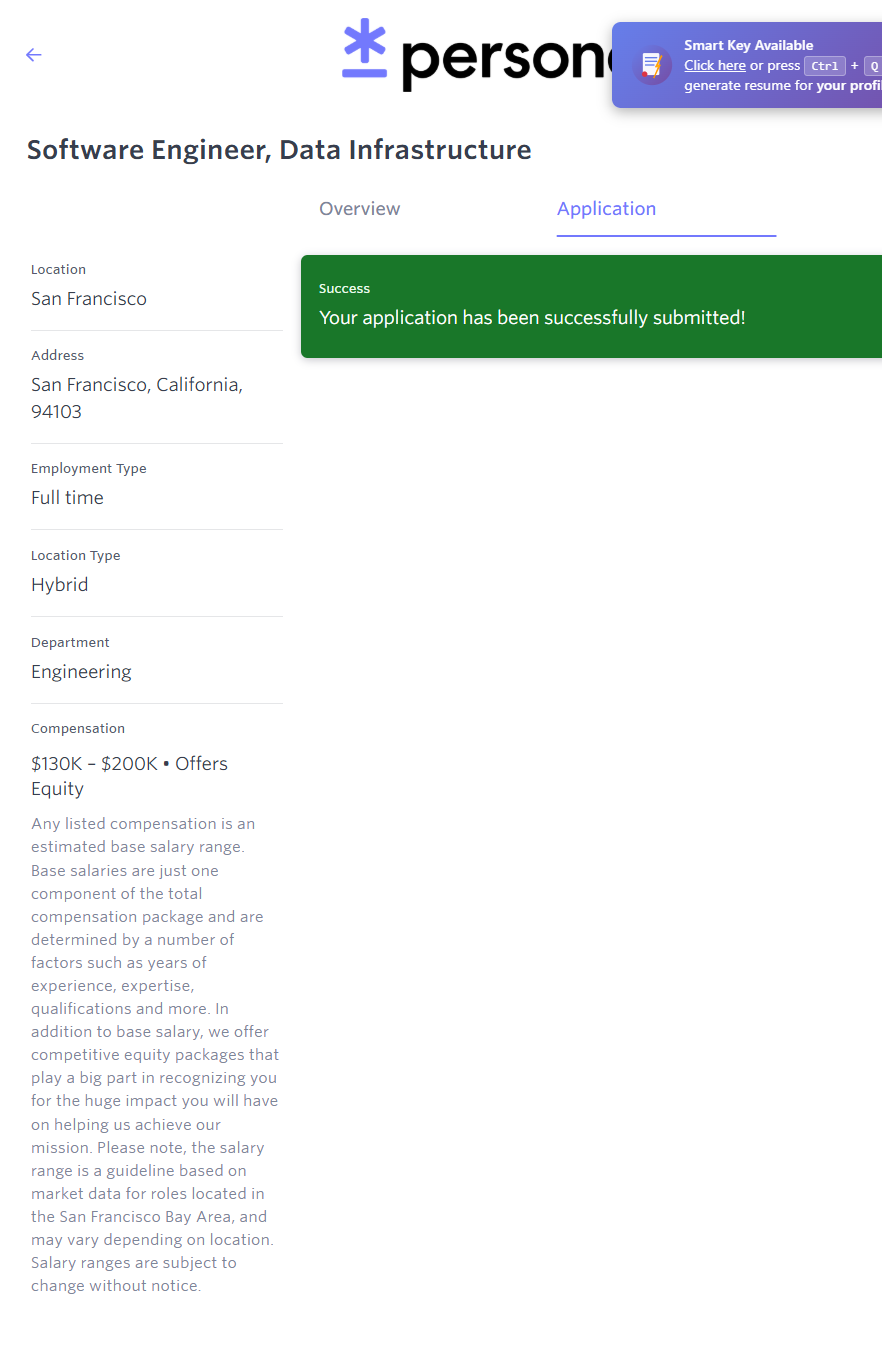Click the address San Francisco, California, 94103
The width and height of the screenshot is (882, 1350).
pyautogui.click(x=137, y=398)
